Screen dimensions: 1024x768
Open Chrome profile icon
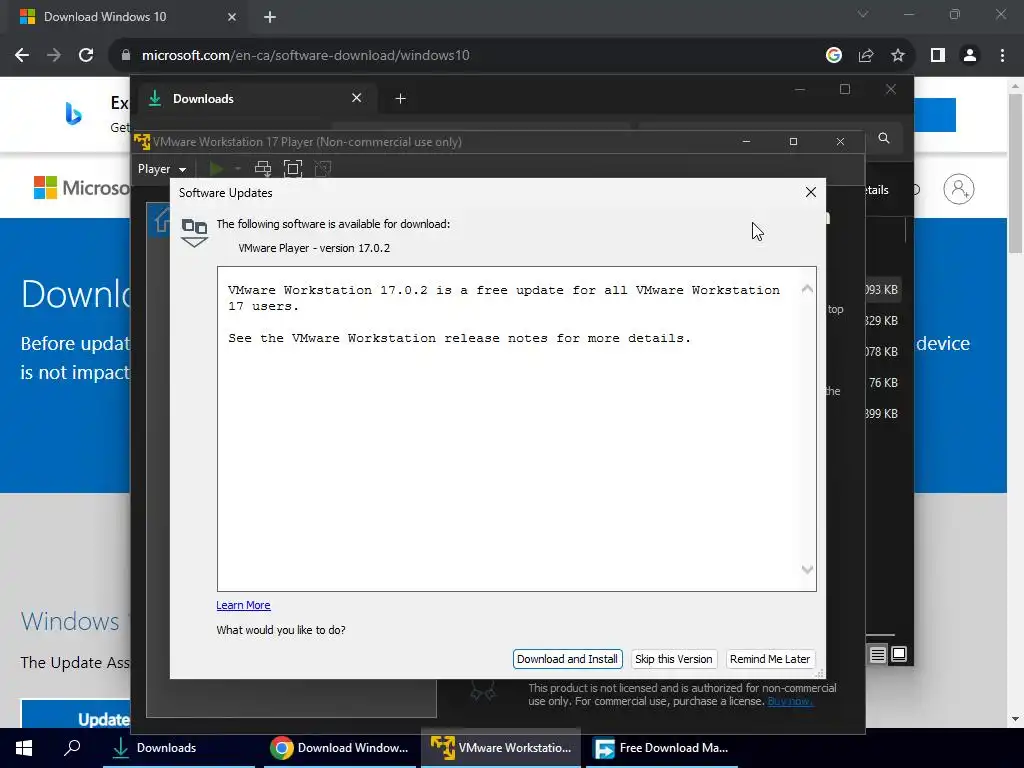click(970, 56)
